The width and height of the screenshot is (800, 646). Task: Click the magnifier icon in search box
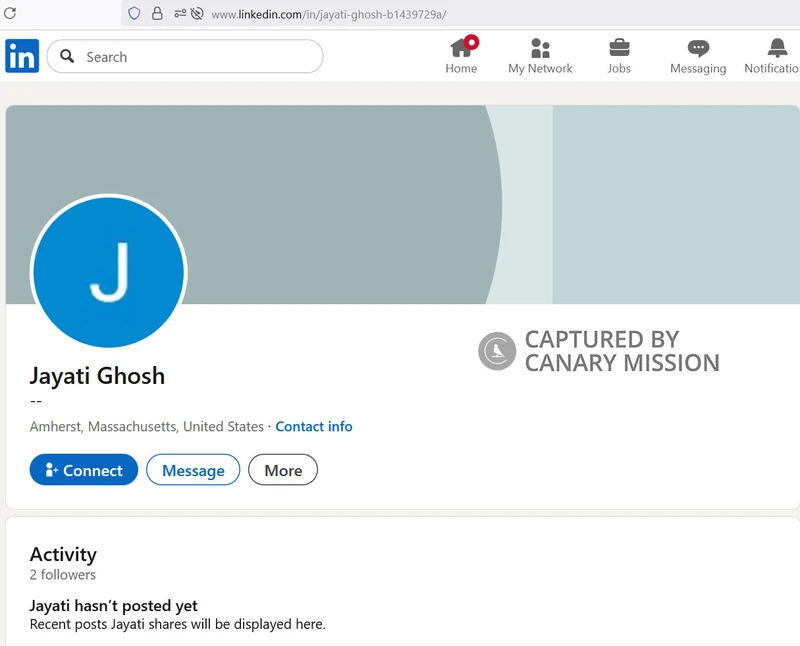click(x=67, y=56)
